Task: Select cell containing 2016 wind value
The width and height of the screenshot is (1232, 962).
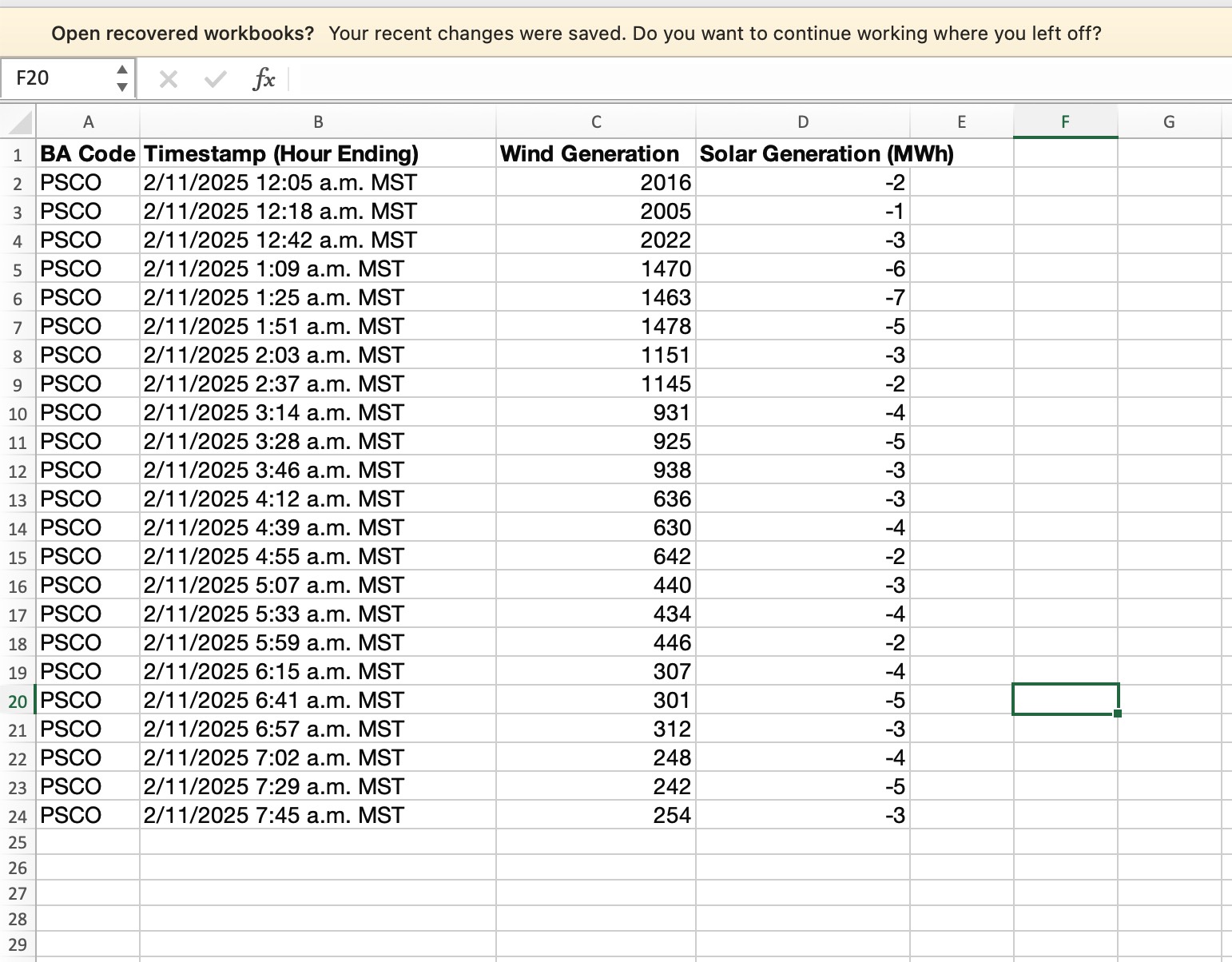Action: coord(596,182)
